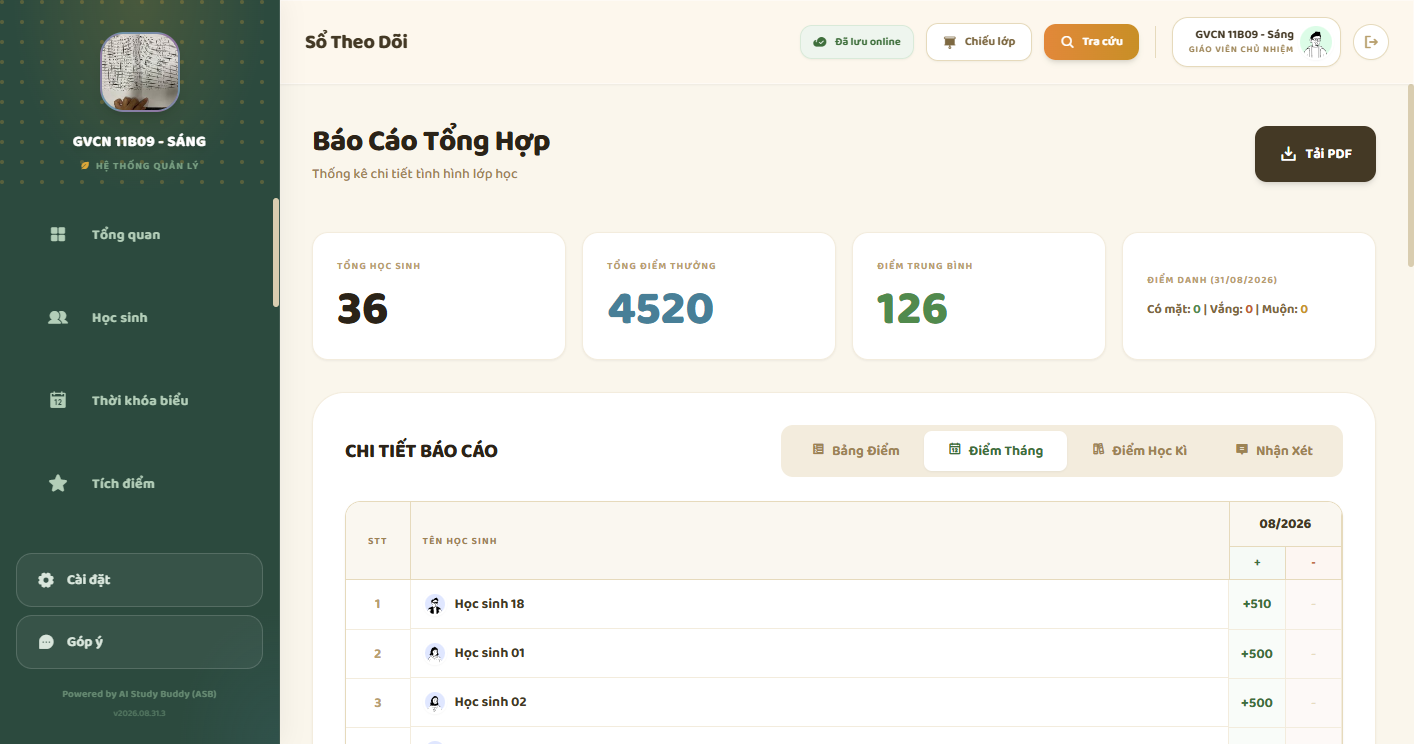The width and height of the screenshot is (1414, 744).
Task: Click the cloud icon in Đã lưu online
Action: (820, 42)
